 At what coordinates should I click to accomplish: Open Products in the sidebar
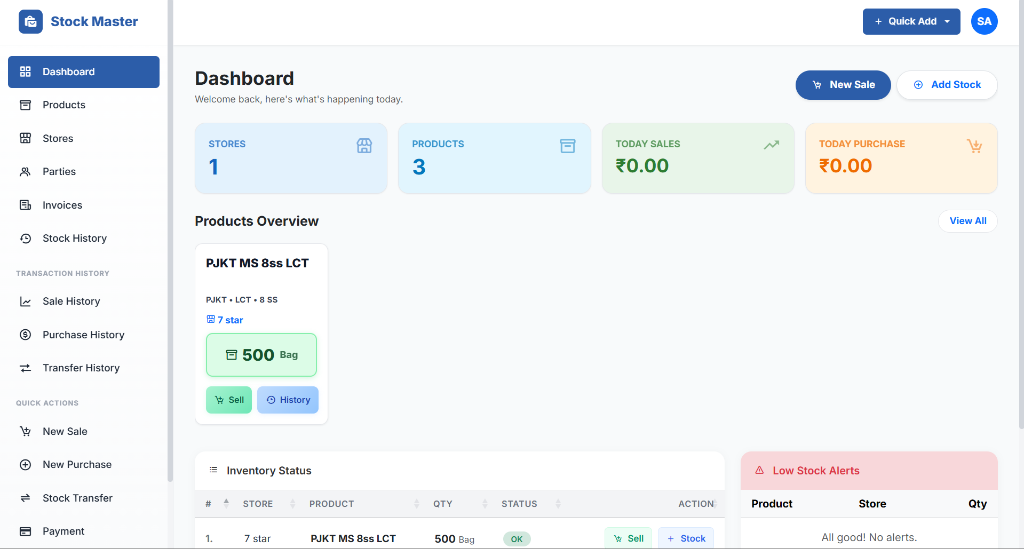click(84, 105)
